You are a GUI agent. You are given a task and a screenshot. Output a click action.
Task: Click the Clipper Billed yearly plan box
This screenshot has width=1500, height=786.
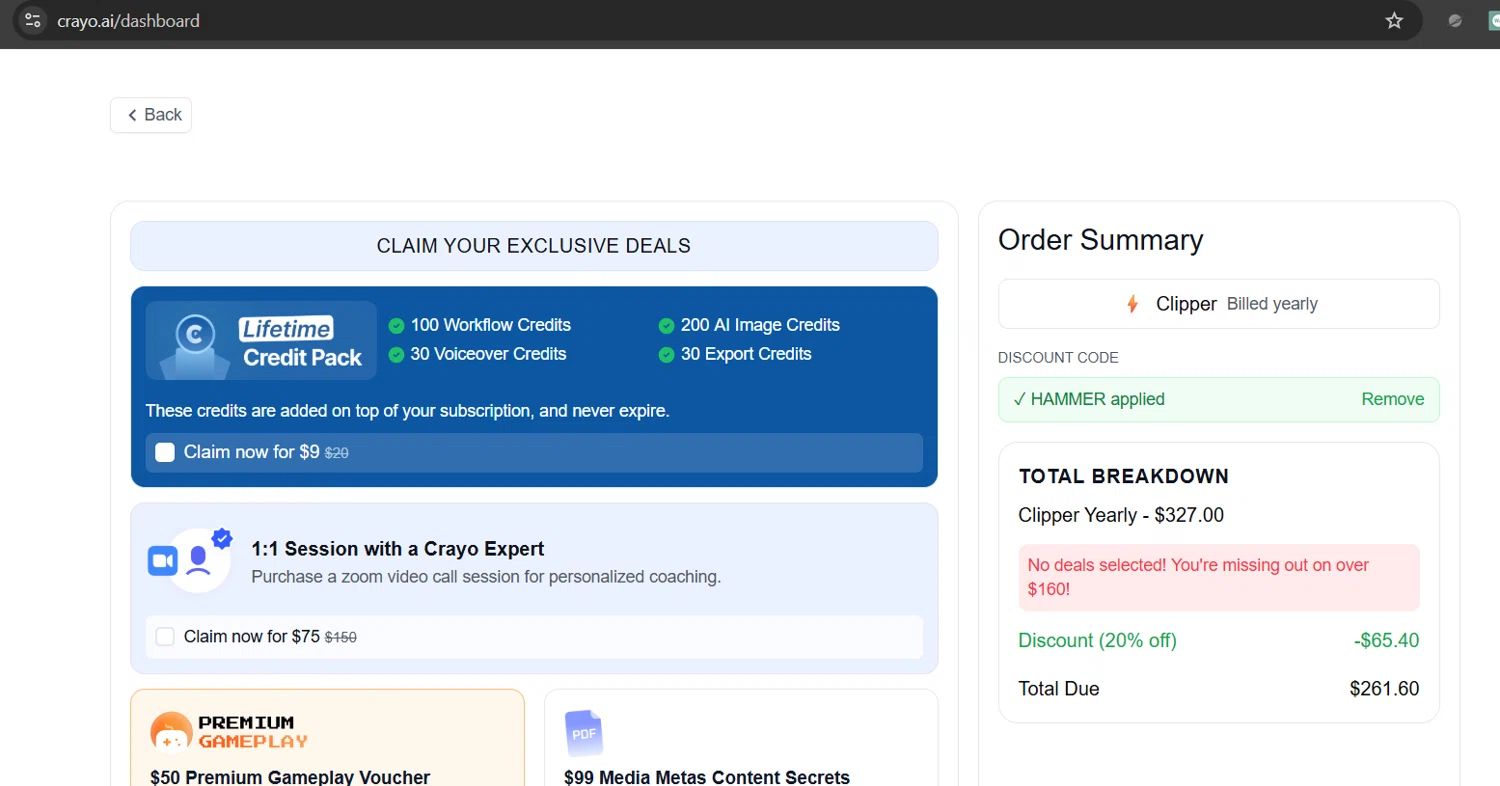click(1219, 304)
